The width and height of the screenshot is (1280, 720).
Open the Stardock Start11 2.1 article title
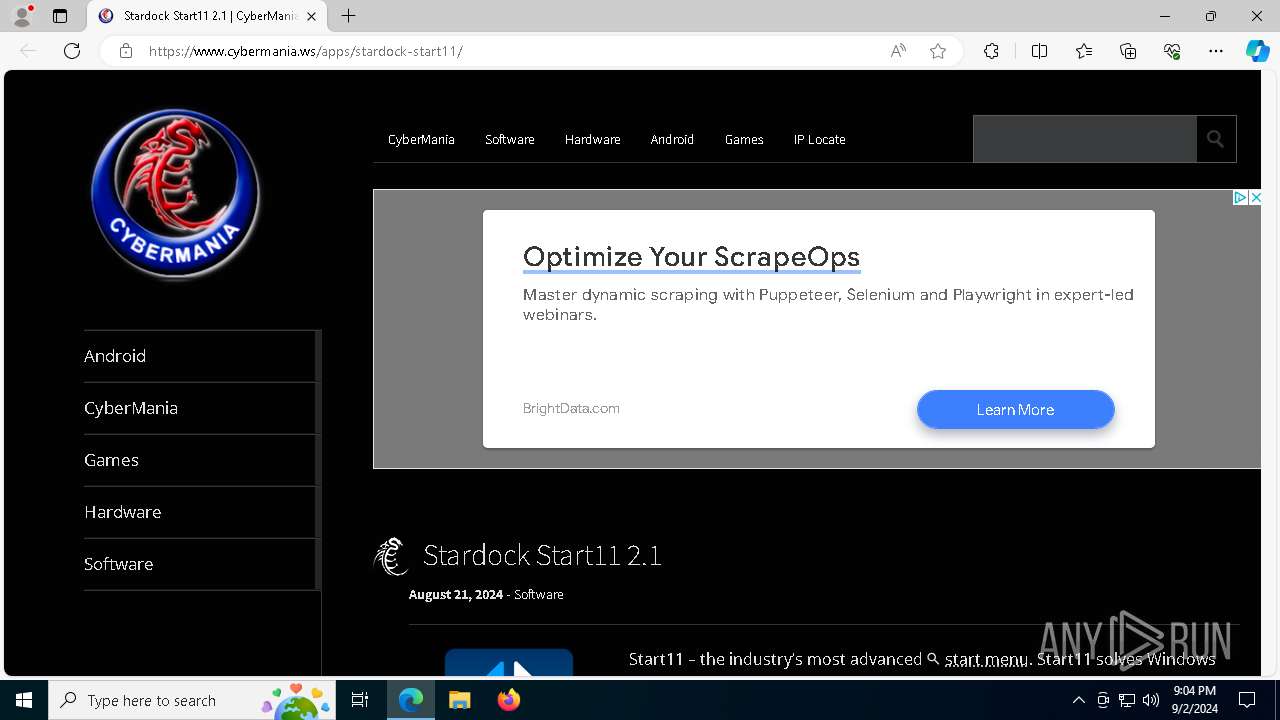click(542, 556)
